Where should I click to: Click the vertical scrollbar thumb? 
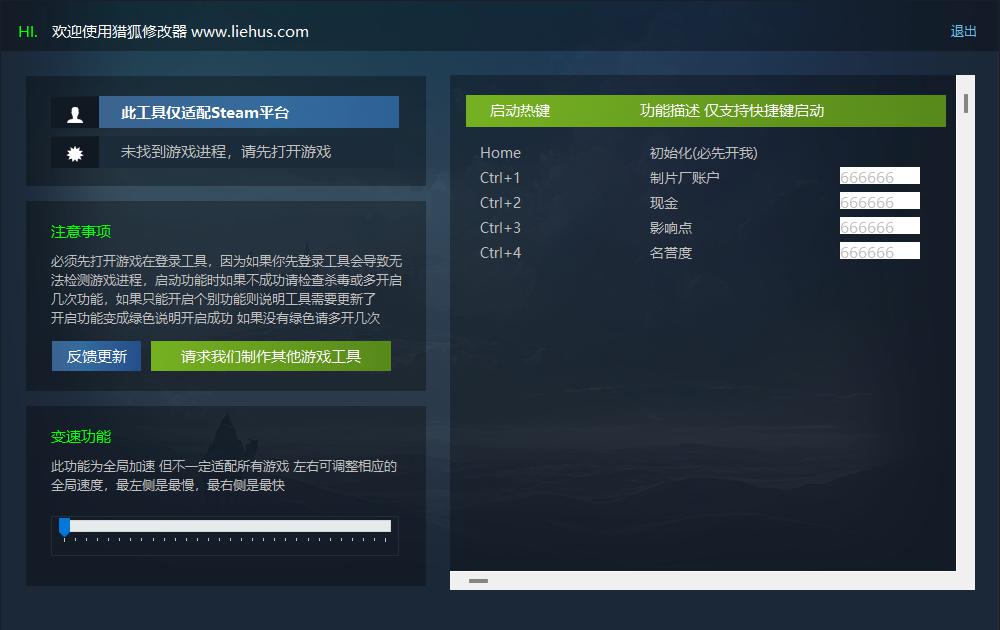click(966, 103)
